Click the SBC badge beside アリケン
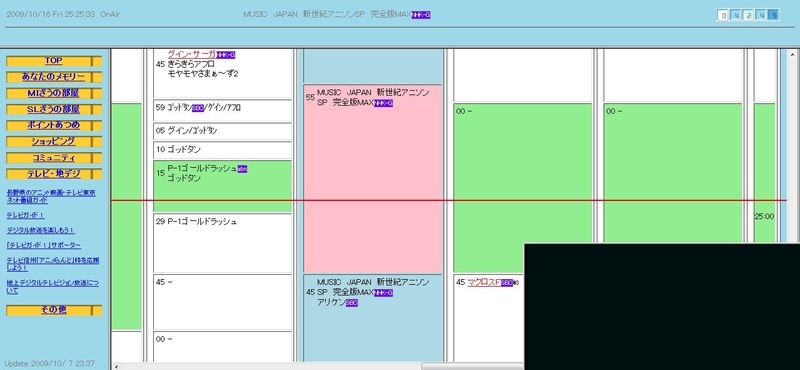Viewport: 800px width, 370px height. pyautogui.click(x=352, y=303)
